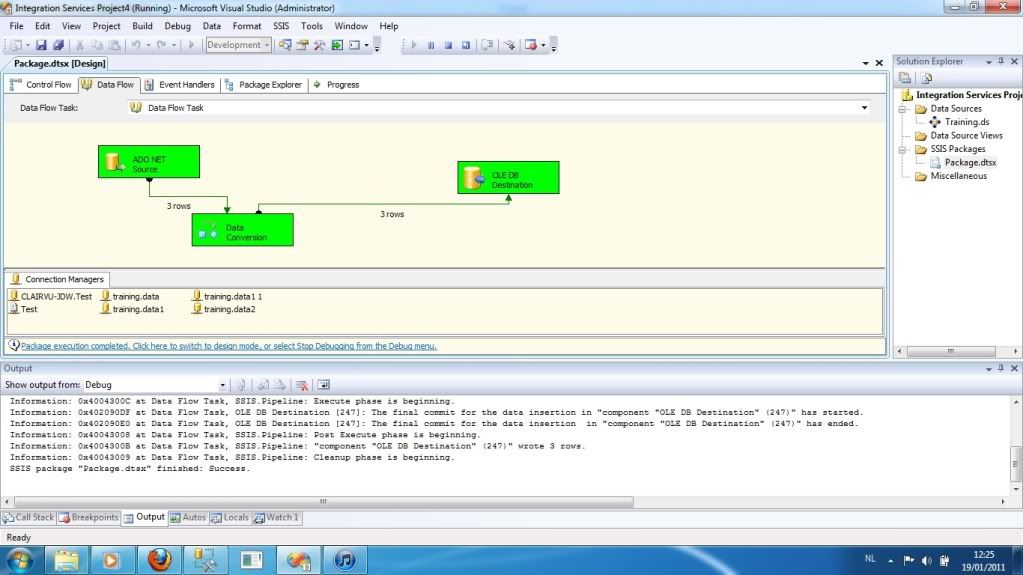Click the Clear All icon in Output
This screenshot has height=575, width=1023.
pos(301,385)
